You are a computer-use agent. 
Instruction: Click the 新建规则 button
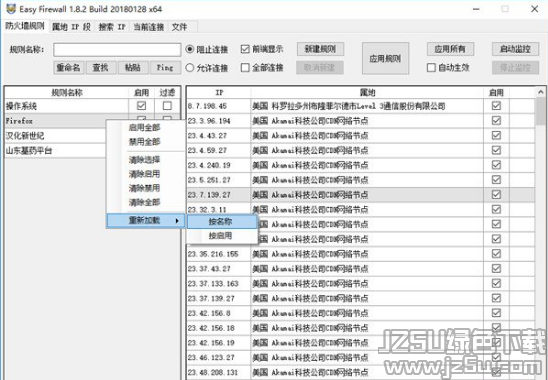click(320, 49)
